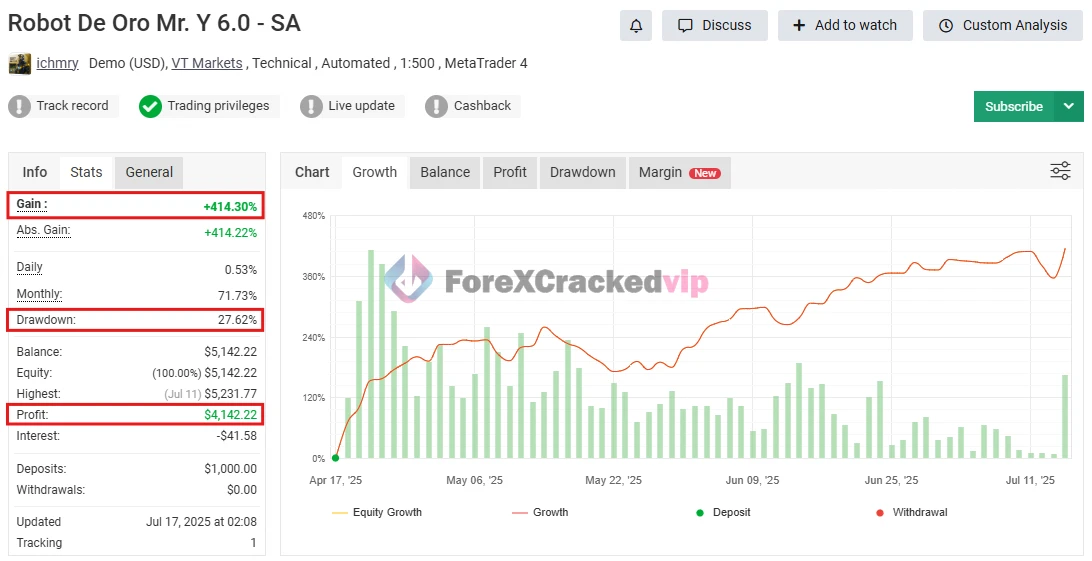1092x561 pixels.
Task: Click the bell notification icon
Action: click(635, 25)
